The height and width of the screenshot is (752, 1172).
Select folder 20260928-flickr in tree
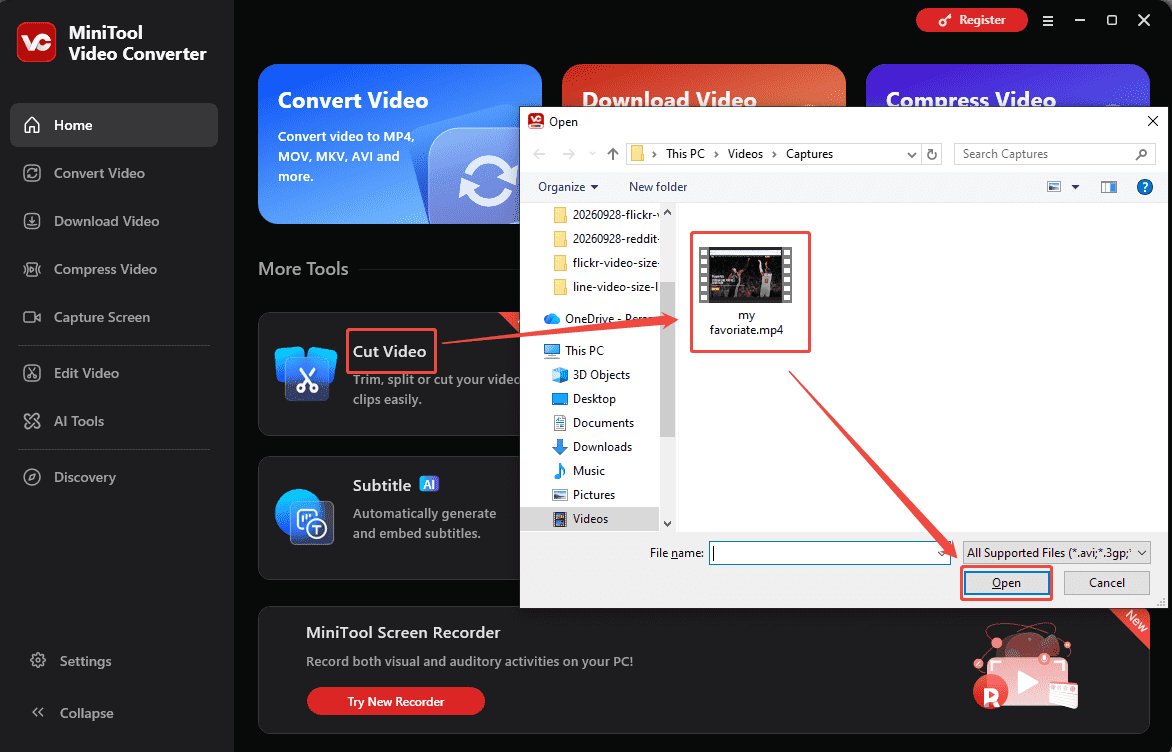(606, 215)
